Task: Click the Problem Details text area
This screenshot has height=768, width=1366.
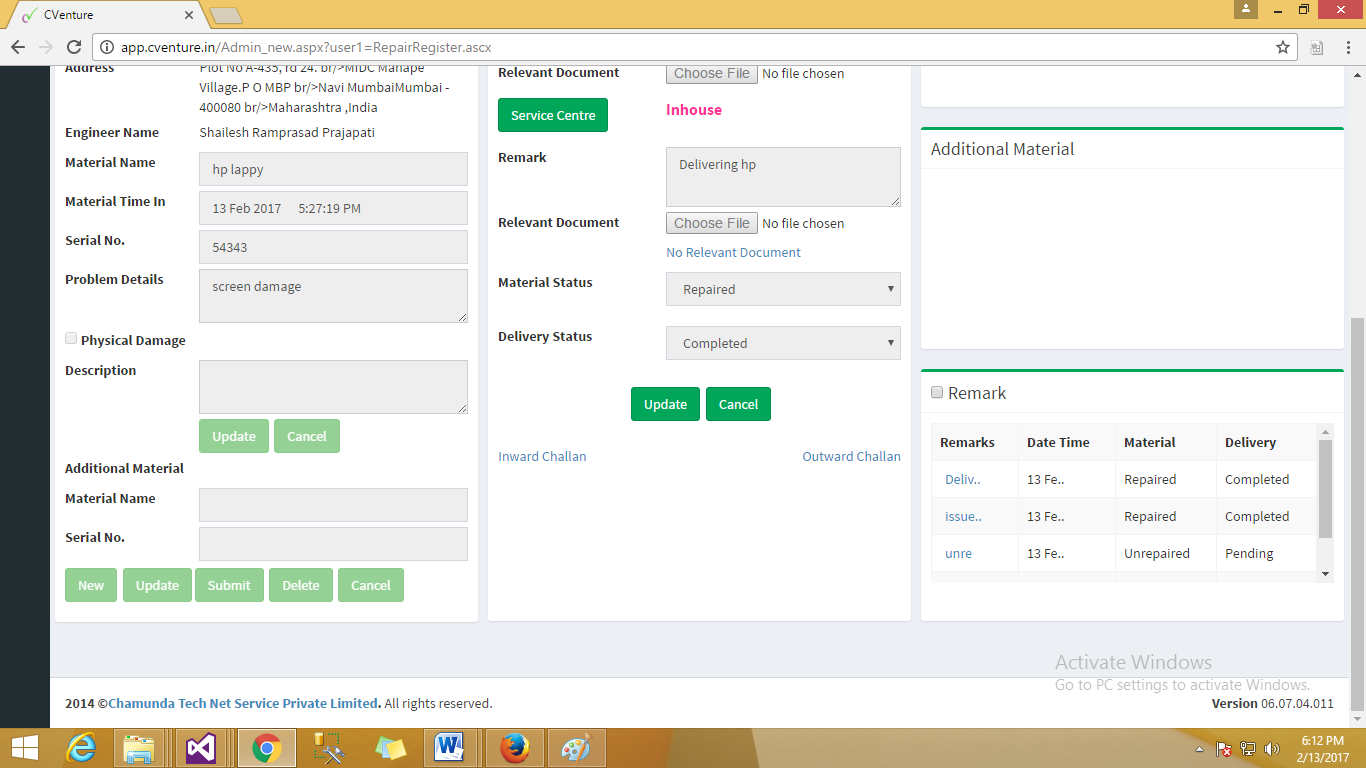Action: (x=333, y=296)
